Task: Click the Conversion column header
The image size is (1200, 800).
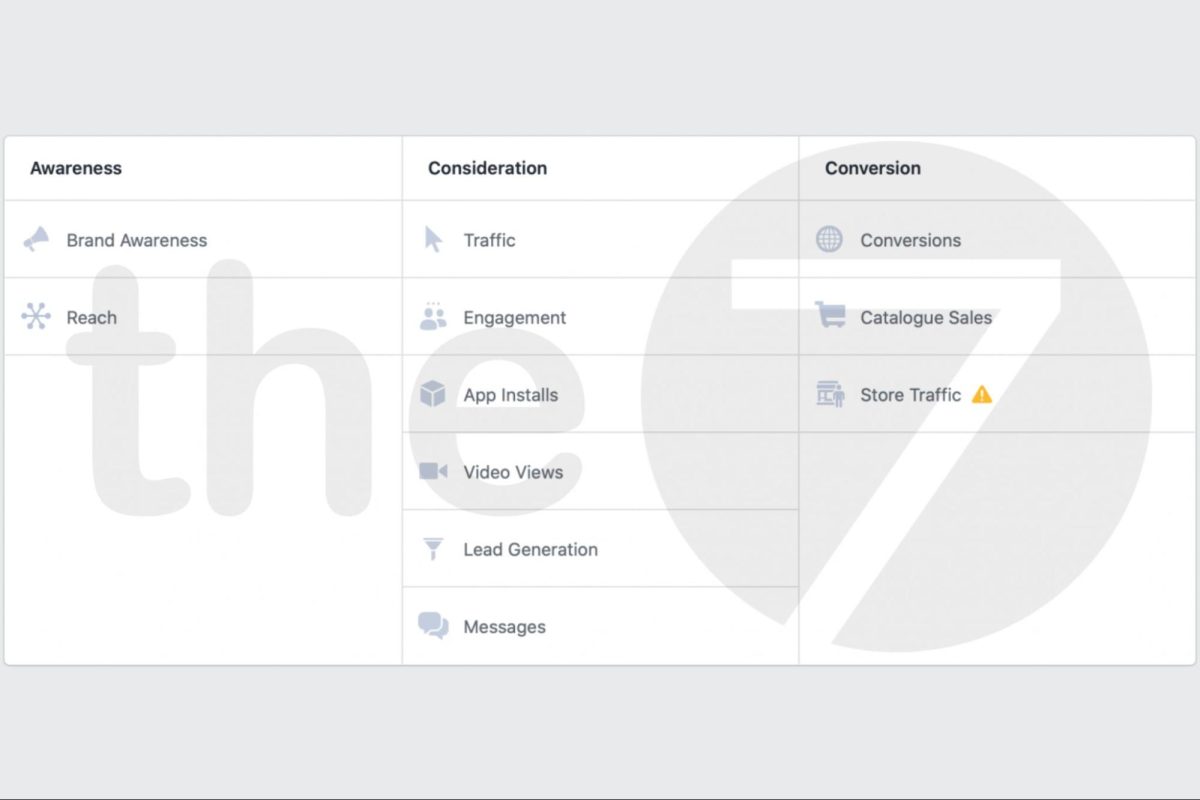Action: click(873, 168)
